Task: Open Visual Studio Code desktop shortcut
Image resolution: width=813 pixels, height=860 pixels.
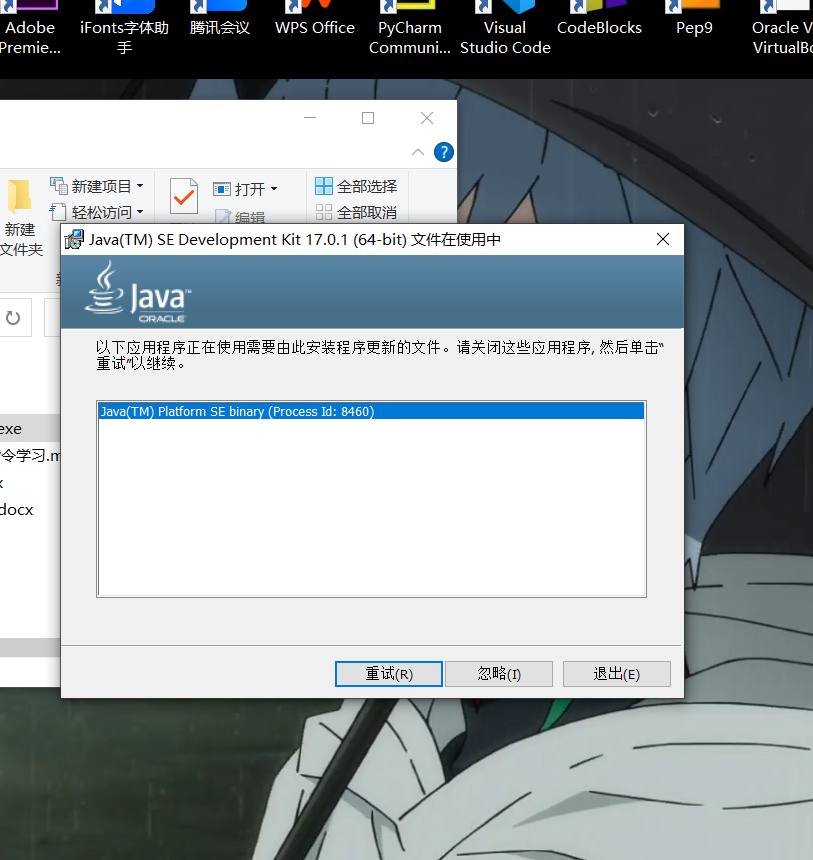Action: (505, 27)
